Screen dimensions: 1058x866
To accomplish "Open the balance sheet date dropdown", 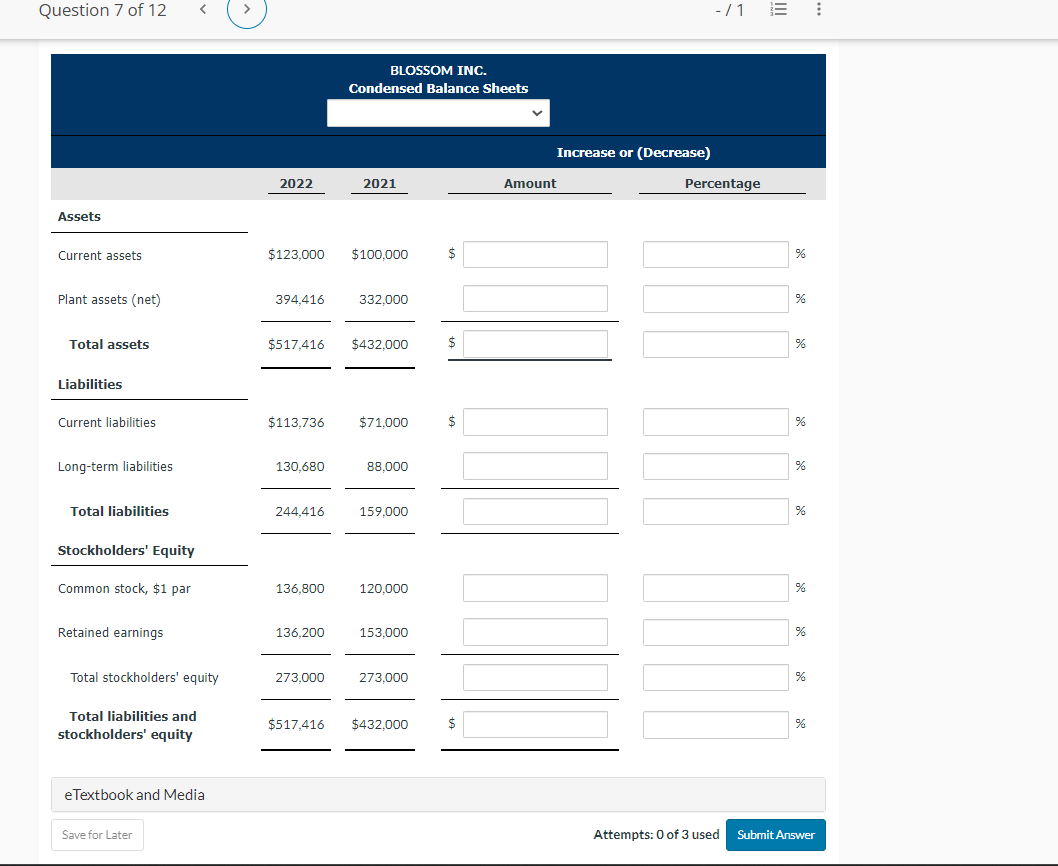I will click(438, 113).
